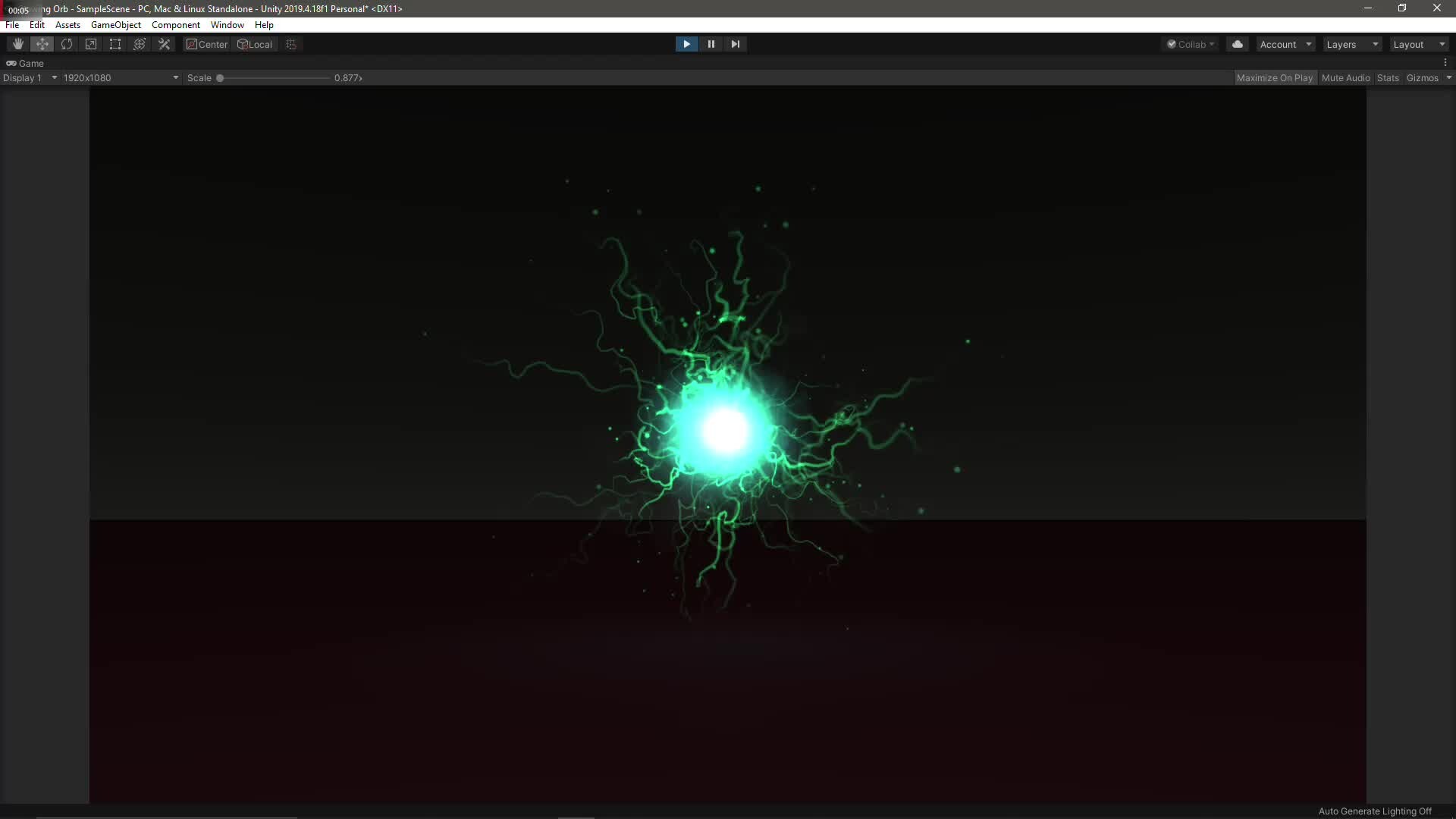Viewport: 1456px width, 819px height.
Task: Select the Move tool
Action: click(x=42, y=44)
